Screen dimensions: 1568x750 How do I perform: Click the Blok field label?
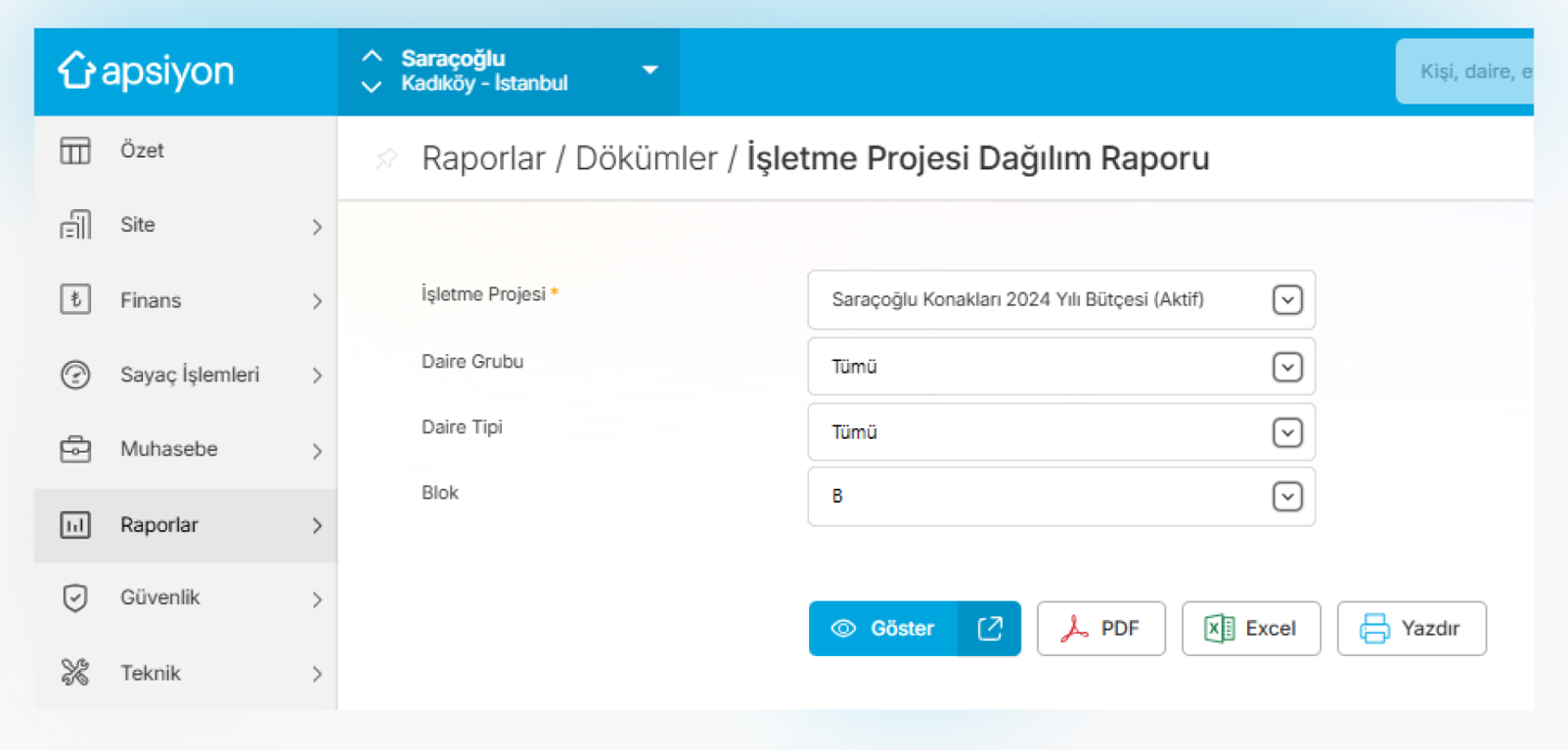[x=440, y=493]
